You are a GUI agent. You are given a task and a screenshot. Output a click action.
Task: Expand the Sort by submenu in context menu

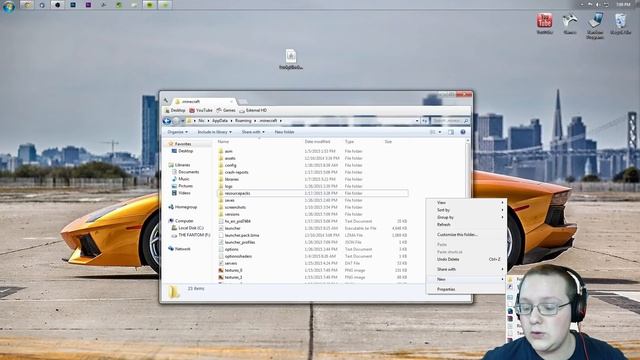(x=466, y=210)
